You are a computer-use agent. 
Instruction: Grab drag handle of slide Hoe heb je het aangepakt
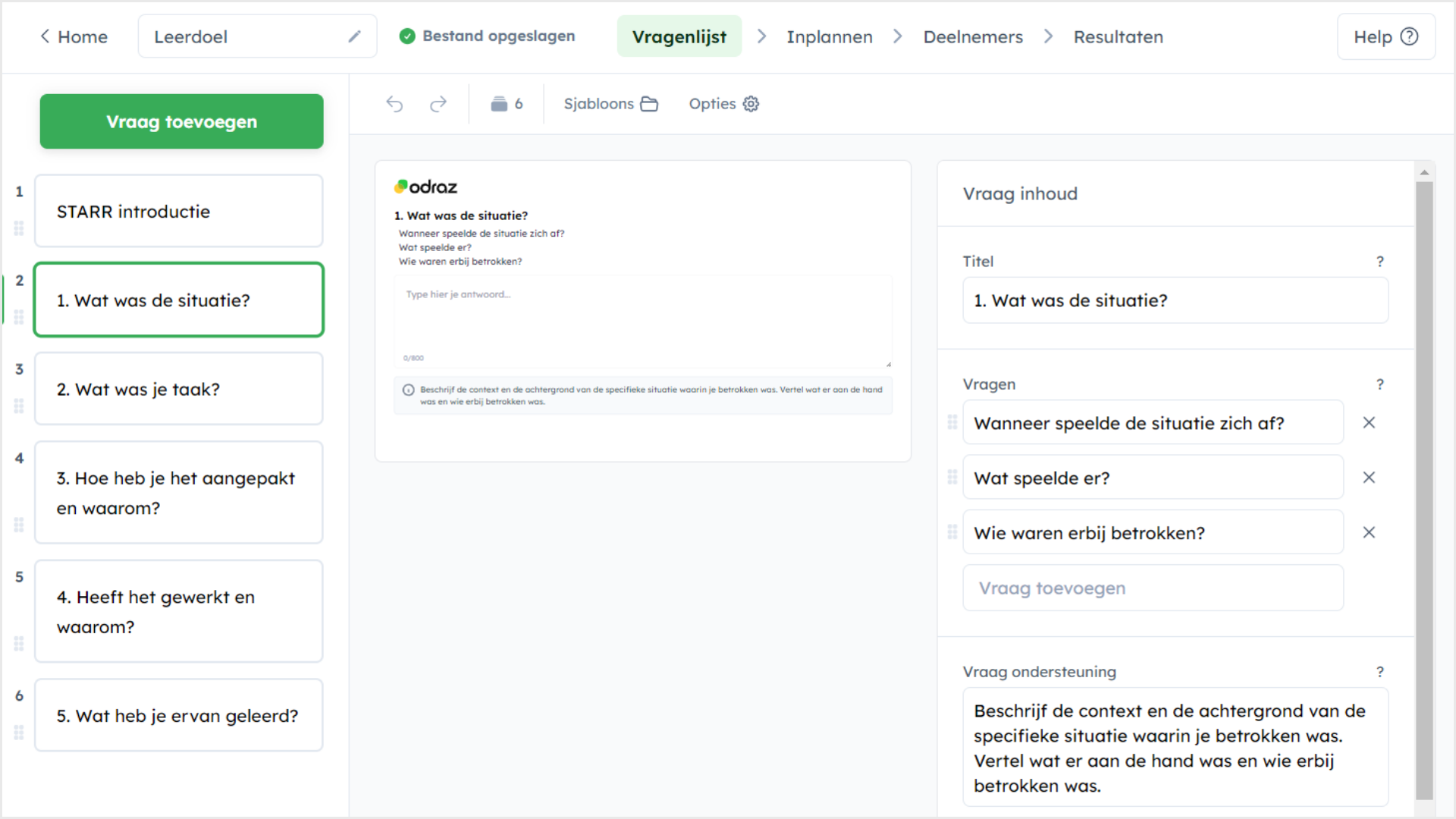click(x=19, y=525)
